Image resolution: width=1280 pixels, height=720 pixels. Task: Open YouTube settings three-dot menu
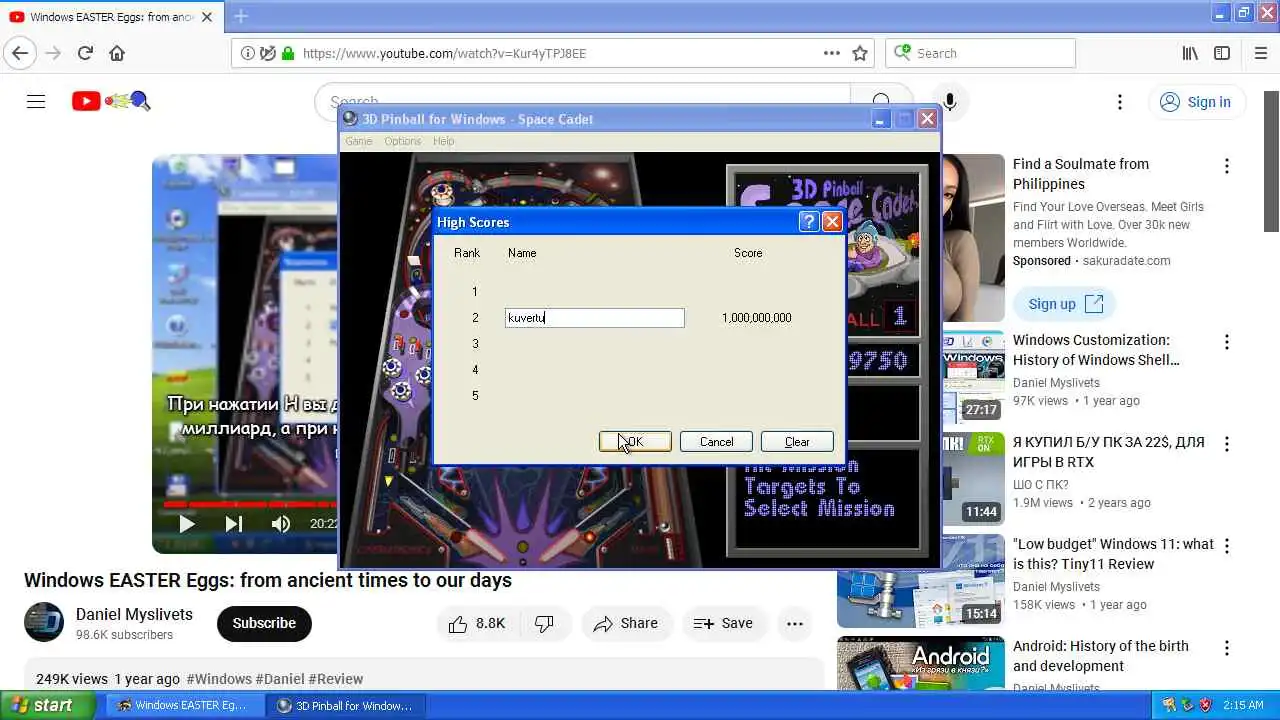[1120, 102]
